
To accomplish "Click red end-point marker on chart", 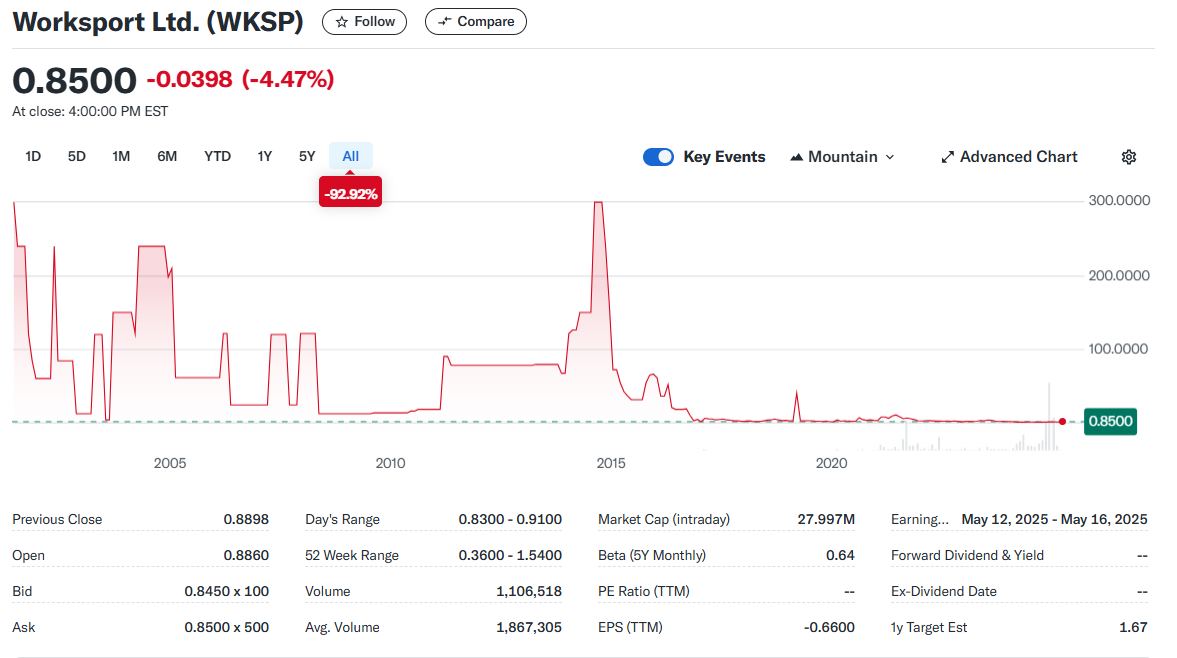I will 1062,421.
